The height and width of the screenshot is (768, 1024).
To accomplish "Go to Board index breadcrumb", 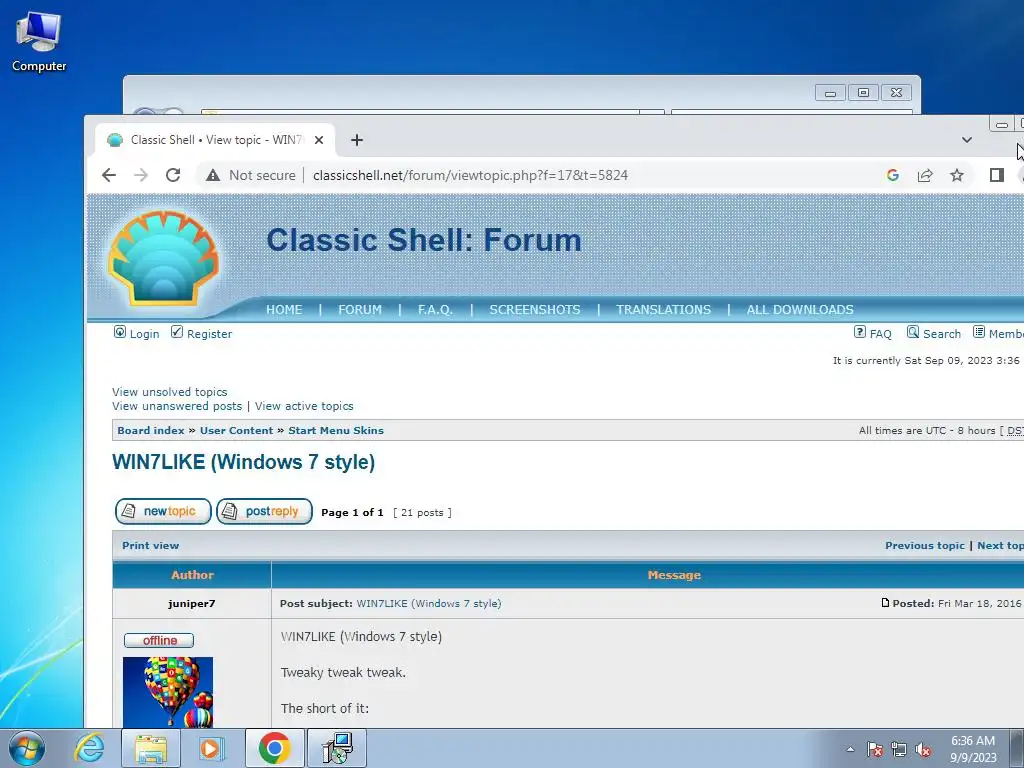I will tap(151, 430).
